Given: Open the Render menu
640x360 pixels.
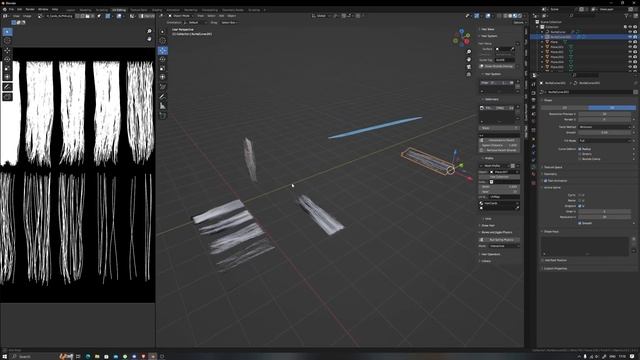Looking at the screenshot, I should point(30,9).
